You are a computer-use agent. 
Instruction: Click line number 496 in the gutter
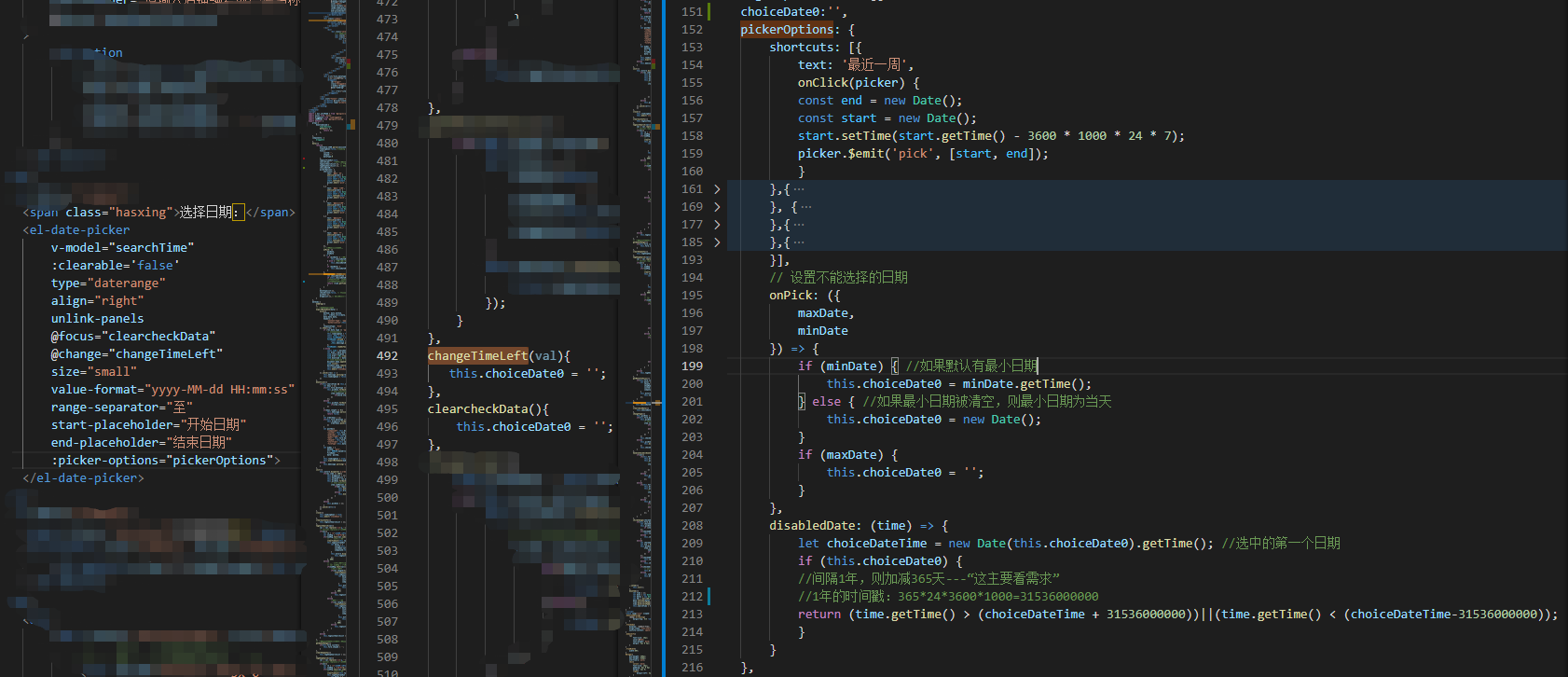(387, 427)
